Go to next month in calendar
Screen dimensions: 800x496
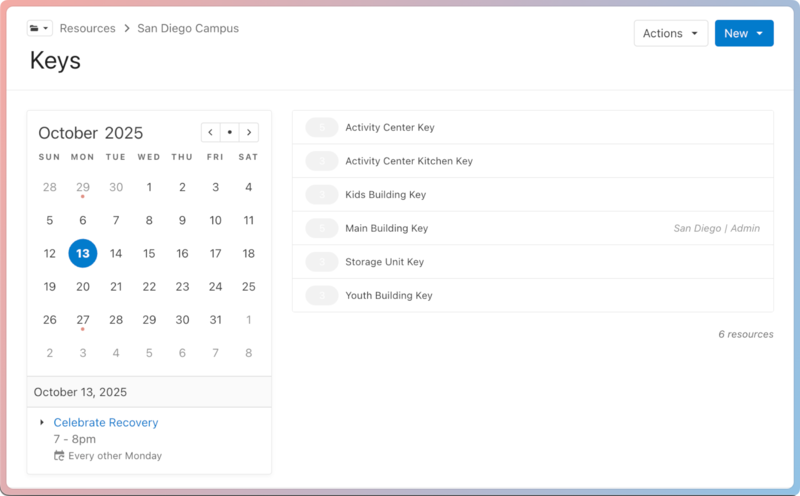[248, 132]
